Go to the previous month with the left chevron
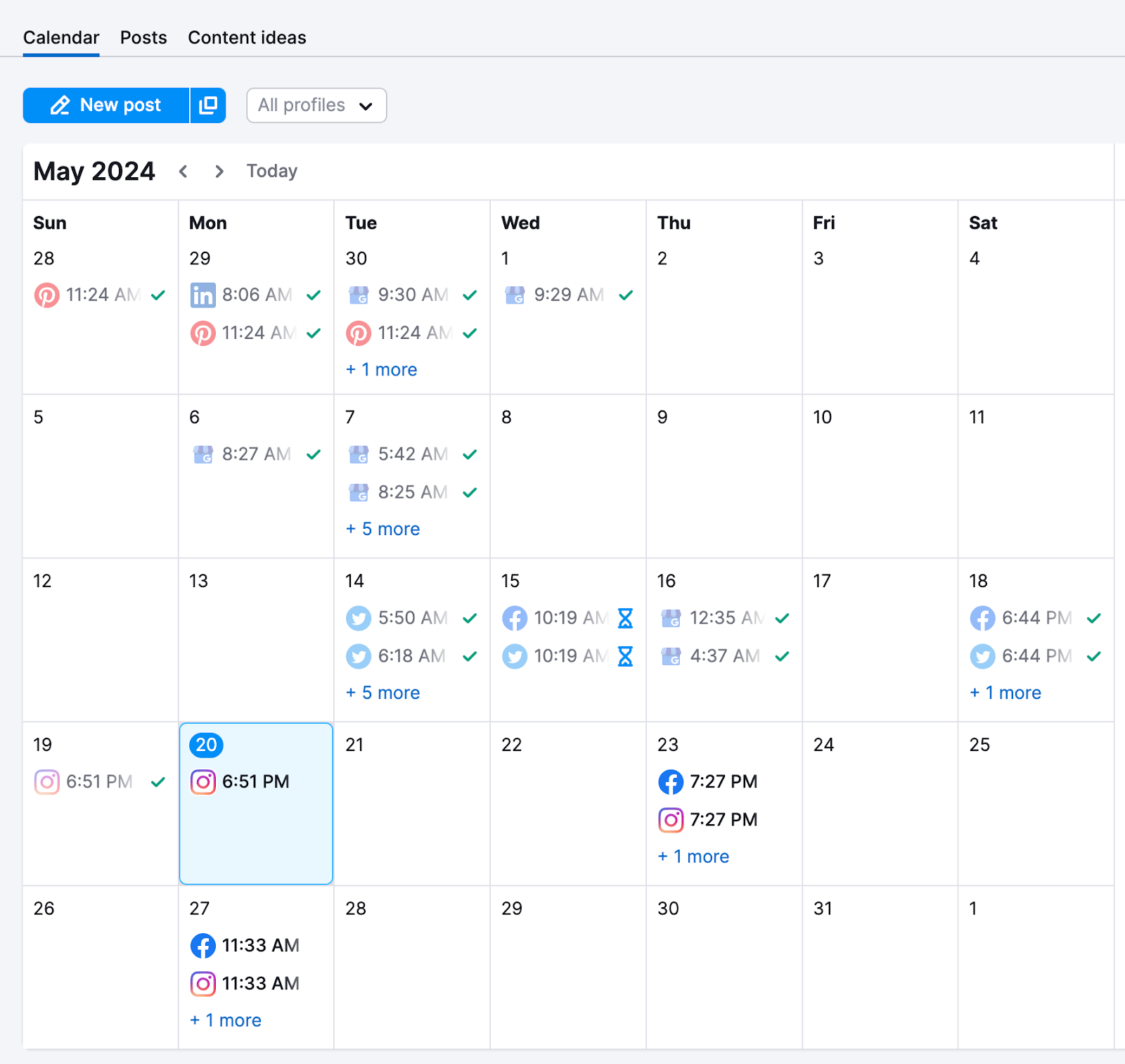Image resolution: width=1125 pixels, height=1064 pixels. point(184,172)
